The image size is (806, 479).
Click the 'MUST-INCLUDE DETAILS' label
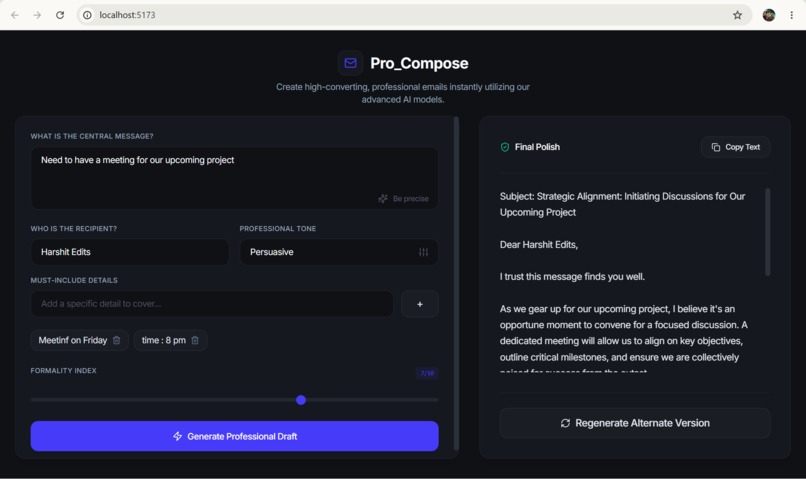pos(74,280)
